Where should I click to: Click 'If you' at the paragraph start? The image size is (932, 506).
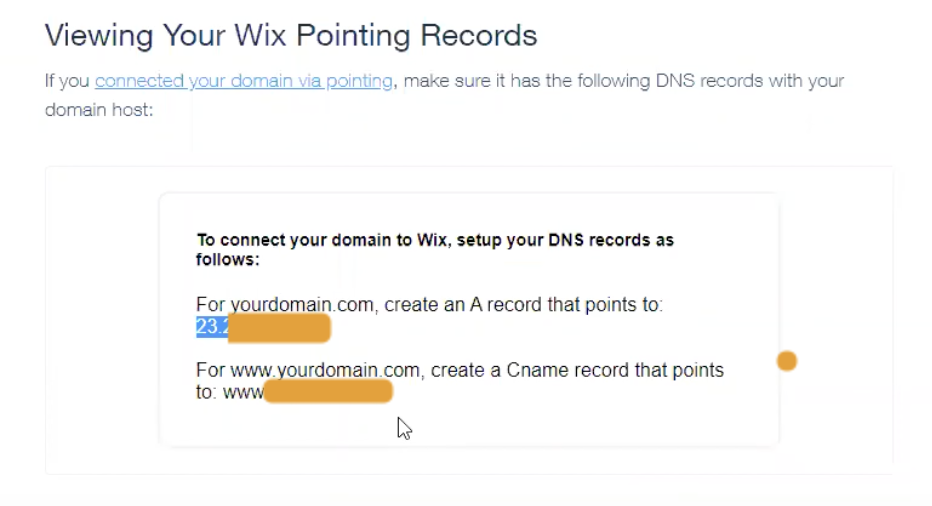click(x=67, y=81)
